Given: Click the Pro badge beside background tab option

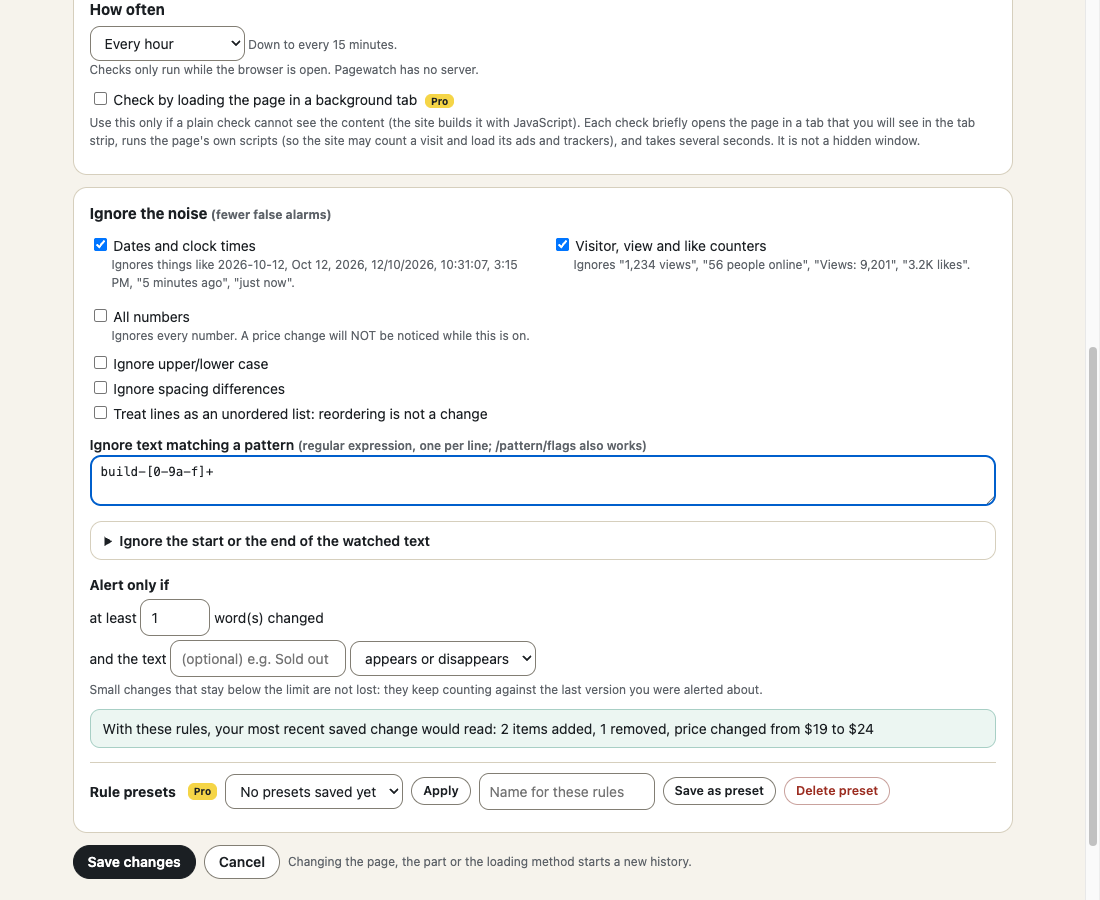Looking at the screenshot, I should click(x=439, y=101).
